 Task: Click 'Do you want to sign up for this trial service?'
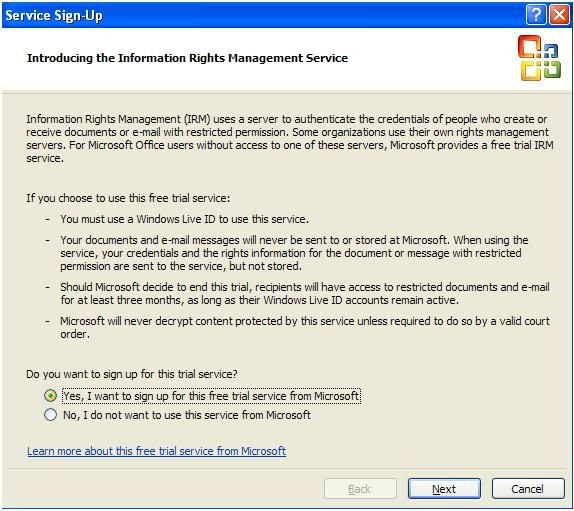[x=132, y=374]
